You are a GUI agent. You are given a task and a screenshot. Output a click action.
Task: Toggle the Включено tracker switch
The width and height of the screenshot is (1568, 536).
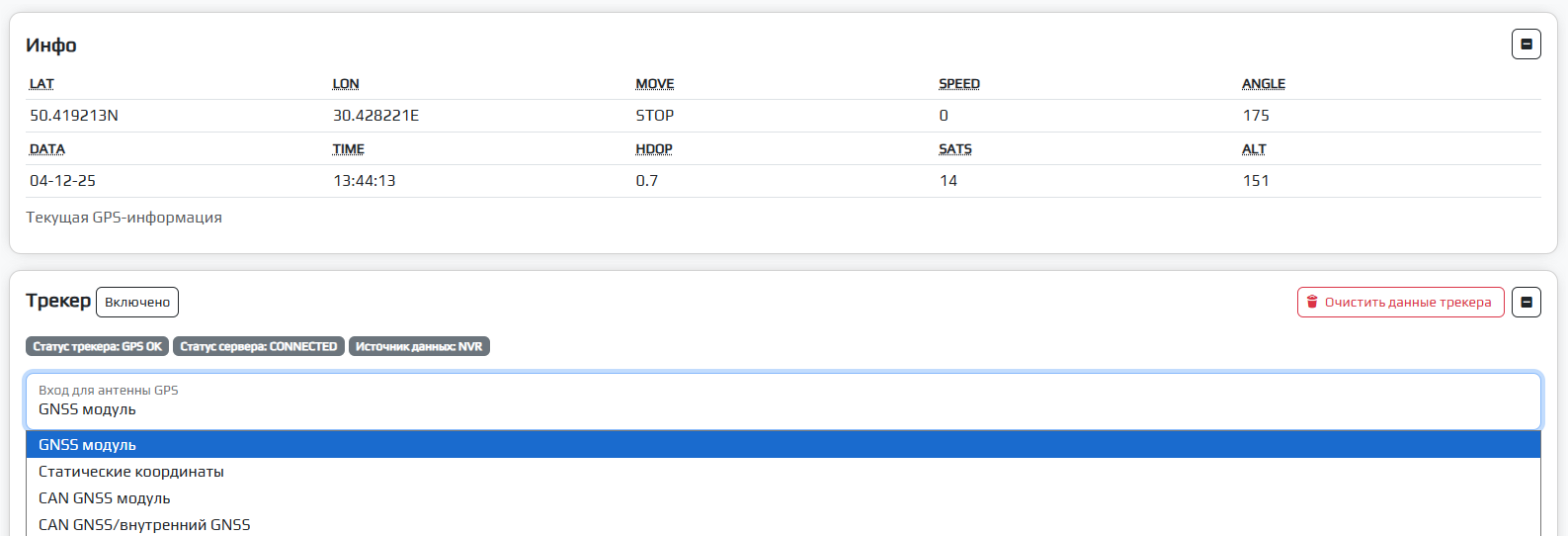click(x=137, y=302)
